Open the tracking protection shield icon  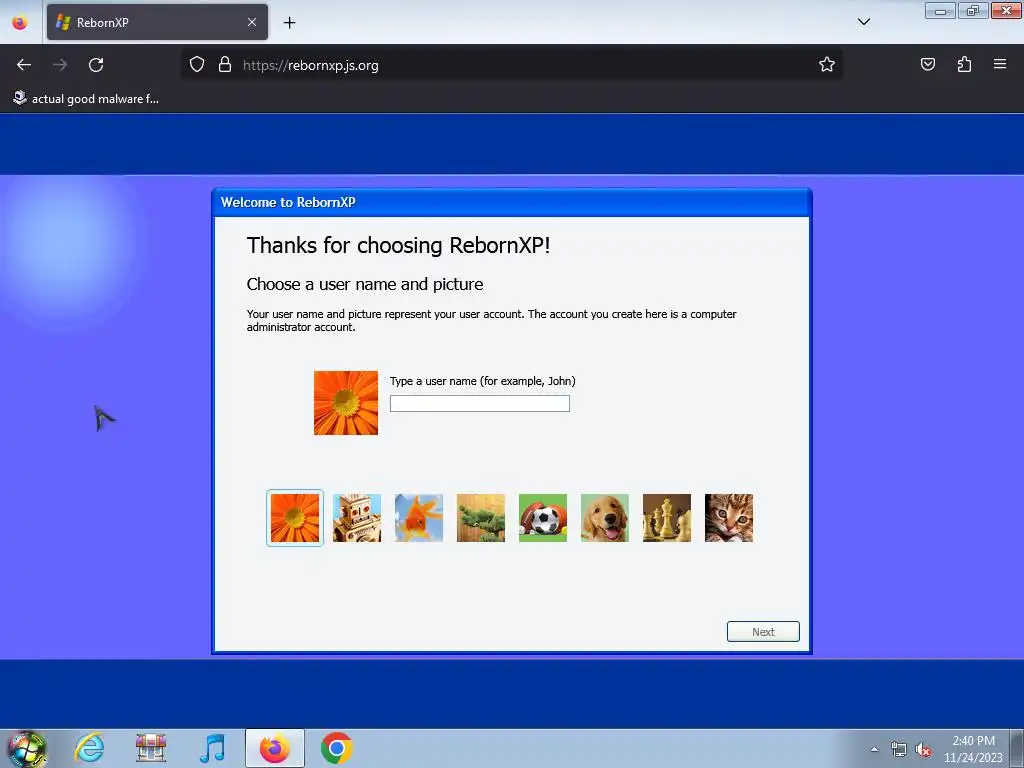[x=197, y=65]
